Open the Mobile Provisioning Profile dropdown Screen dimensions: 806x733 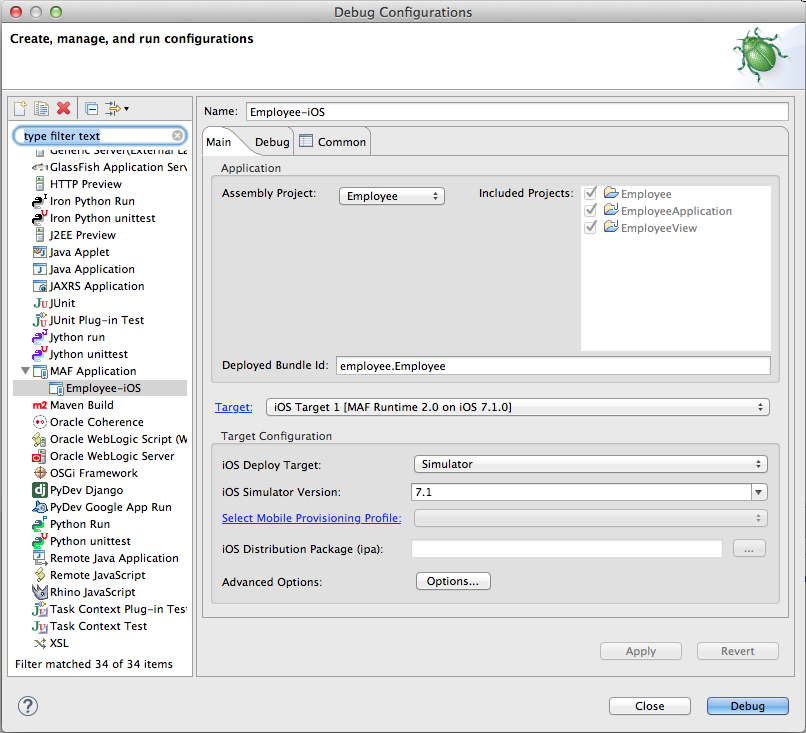pos(591,518)
